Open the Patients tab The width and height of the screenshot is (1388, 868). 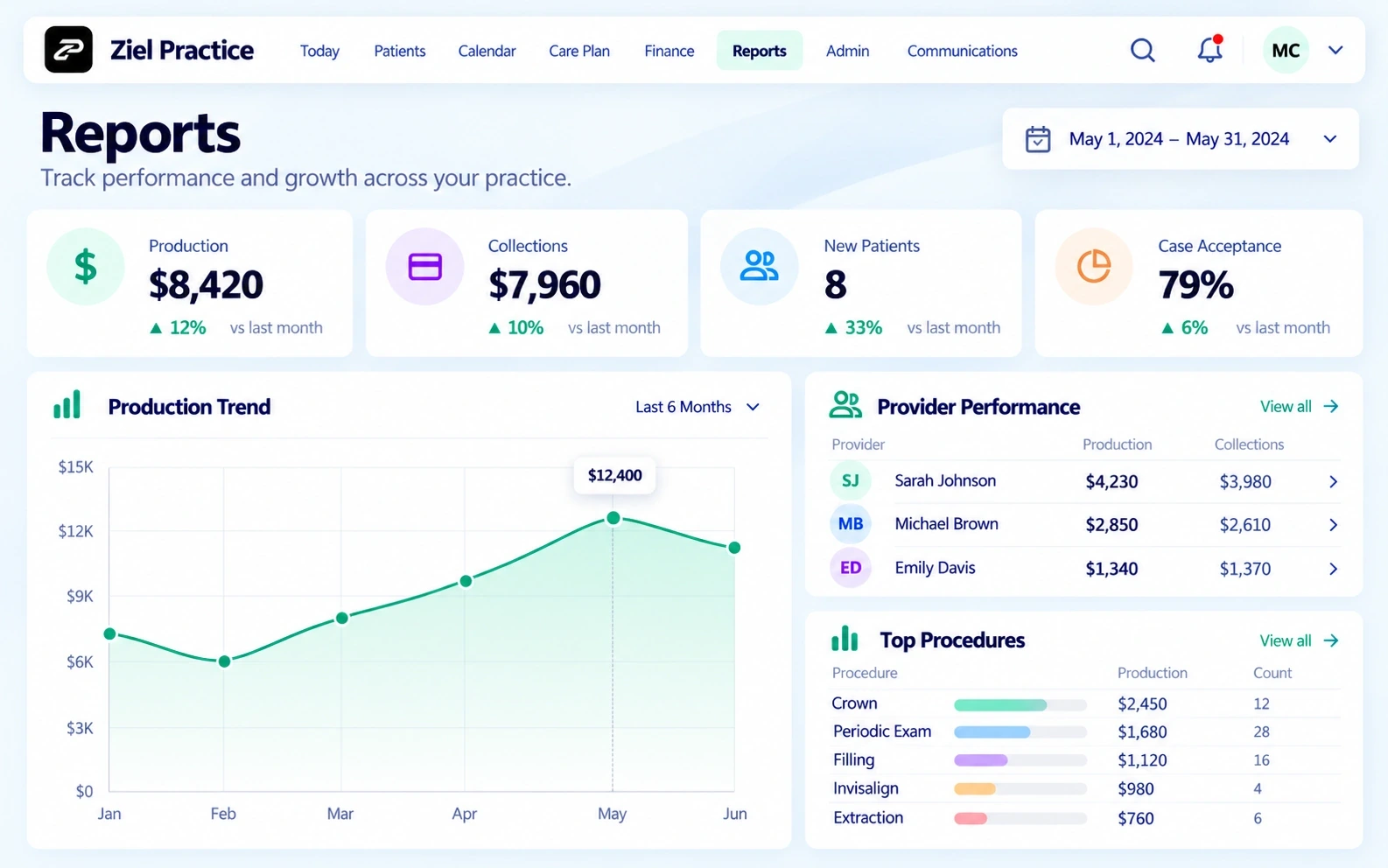(400, 51)
